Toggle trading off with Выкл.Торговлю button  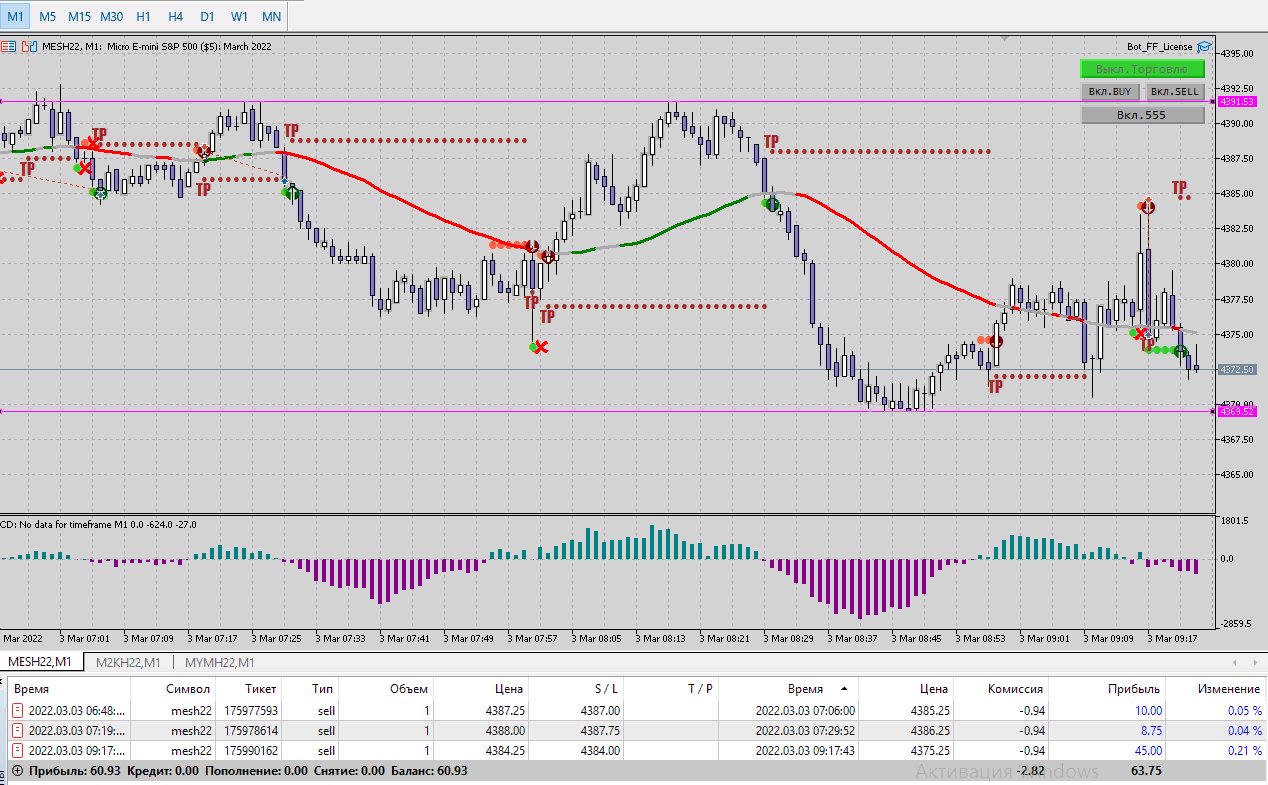click(x=1141, y=69)
